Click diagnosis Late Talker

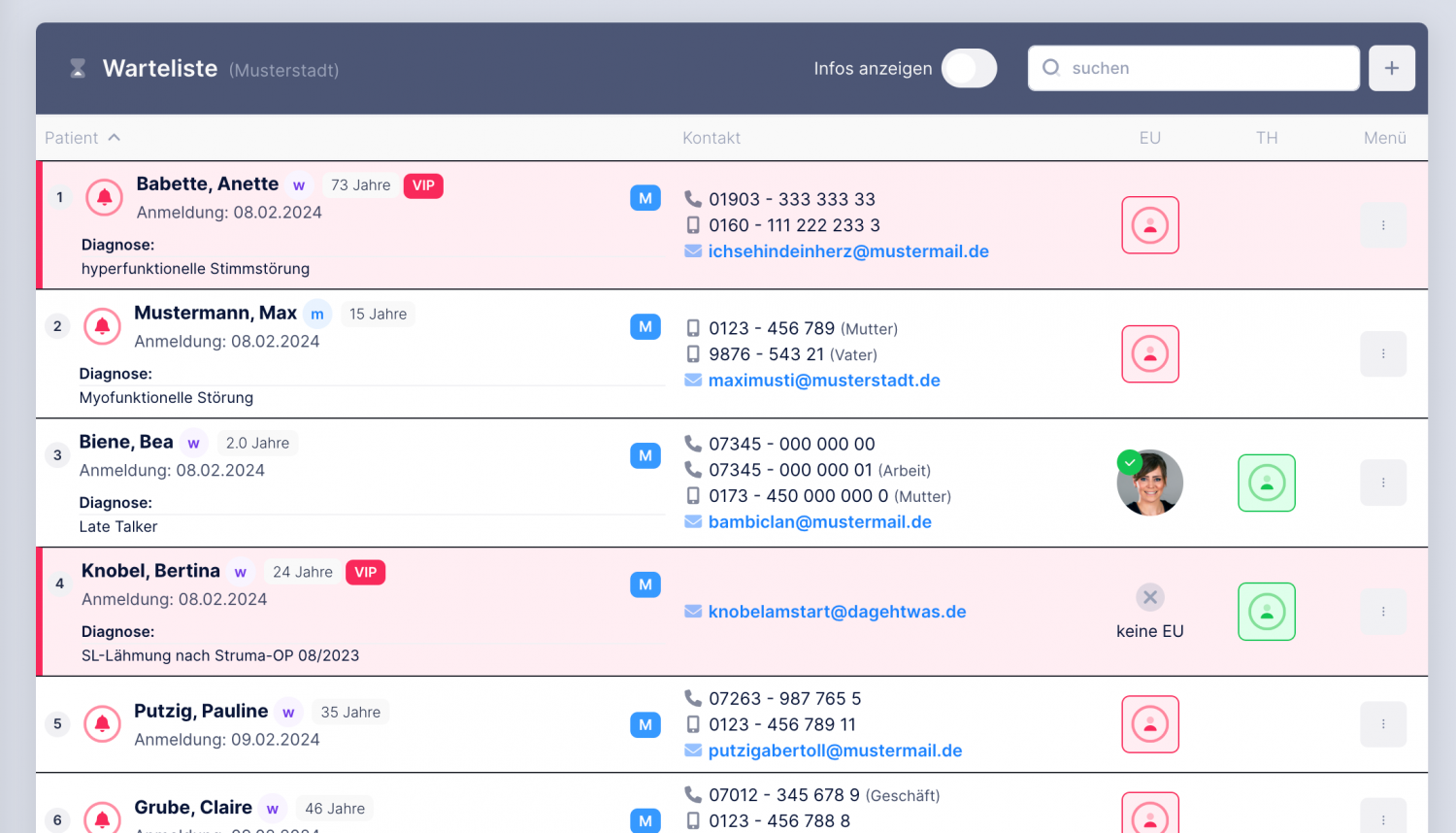[118, 527]
